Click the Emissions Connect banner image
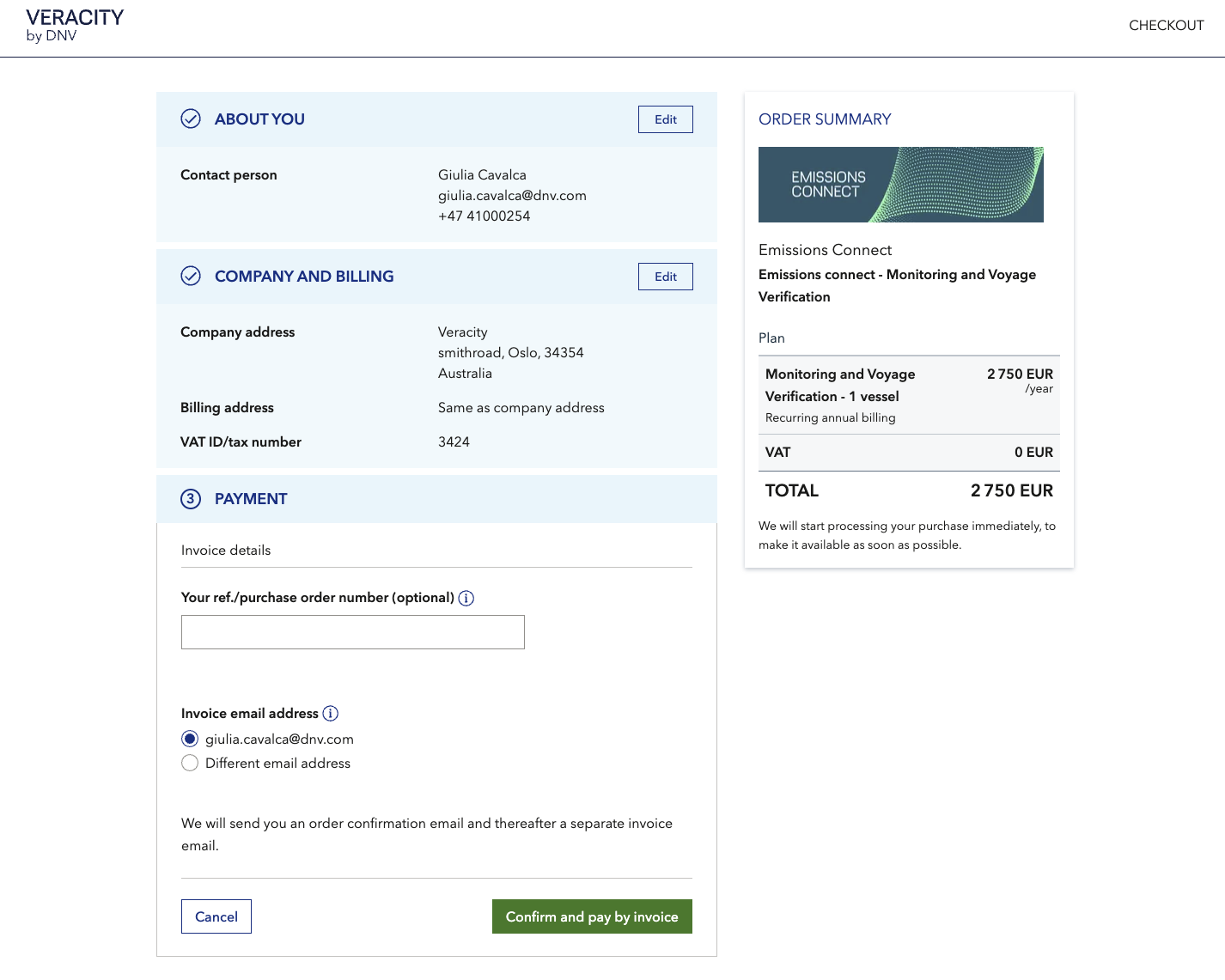 tap(900, 185)
